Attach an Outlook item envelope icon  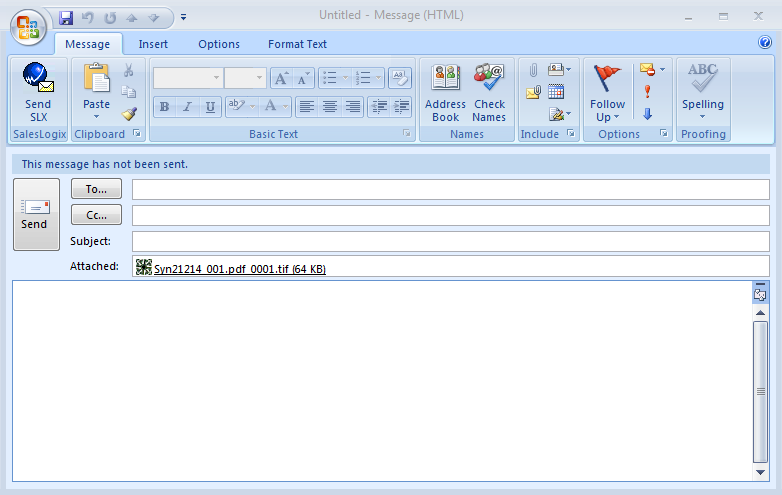(533, 92)
